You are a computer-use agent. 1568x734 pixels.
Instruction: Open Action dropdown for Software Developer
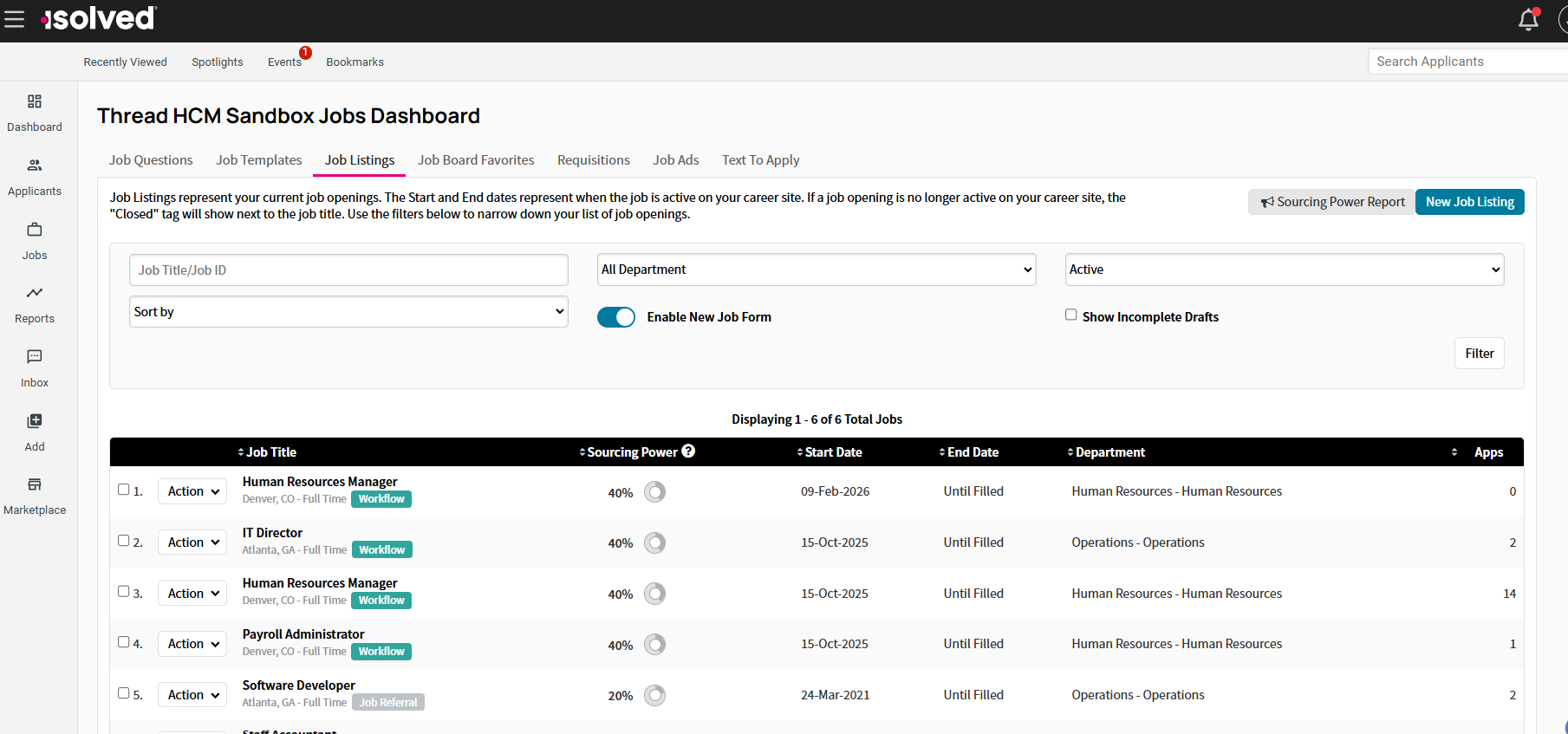coord(192,695)
